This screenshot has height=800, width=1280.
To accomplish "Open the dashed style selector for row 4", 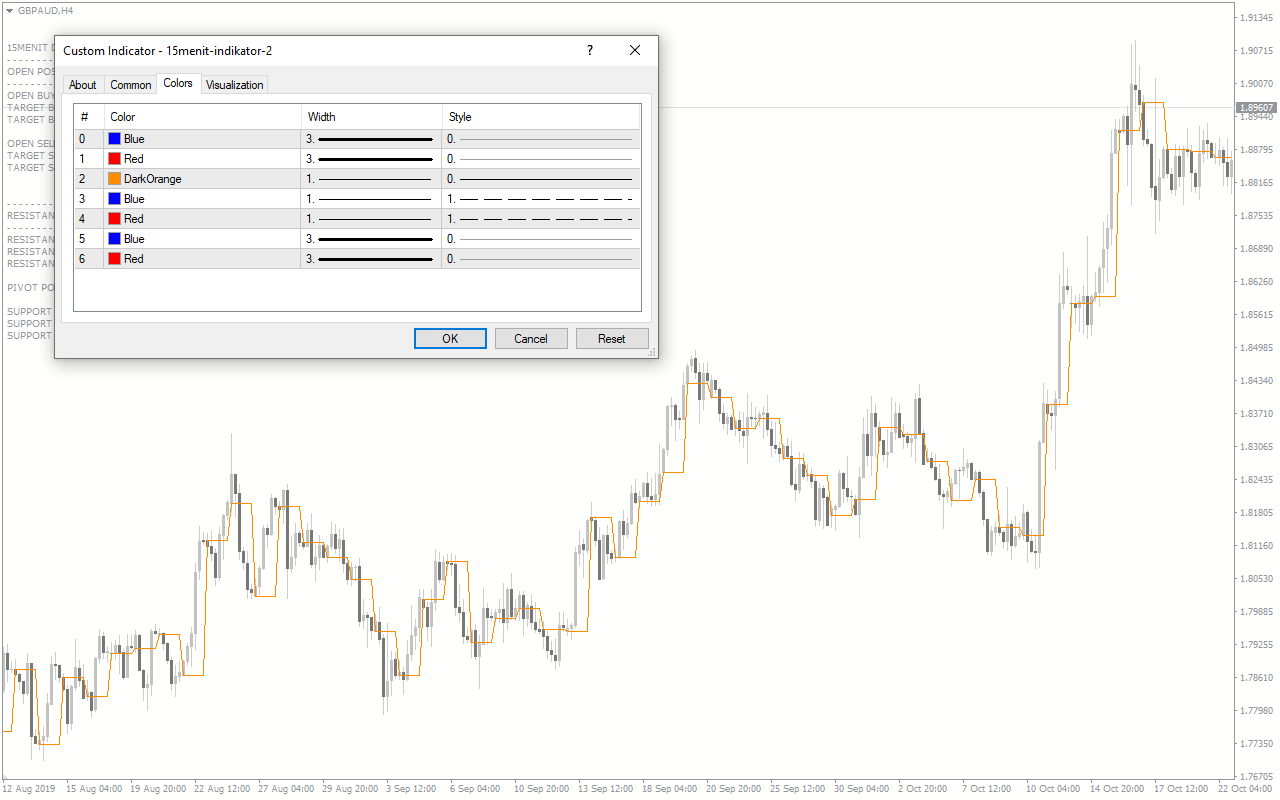I will pos(541,219).
